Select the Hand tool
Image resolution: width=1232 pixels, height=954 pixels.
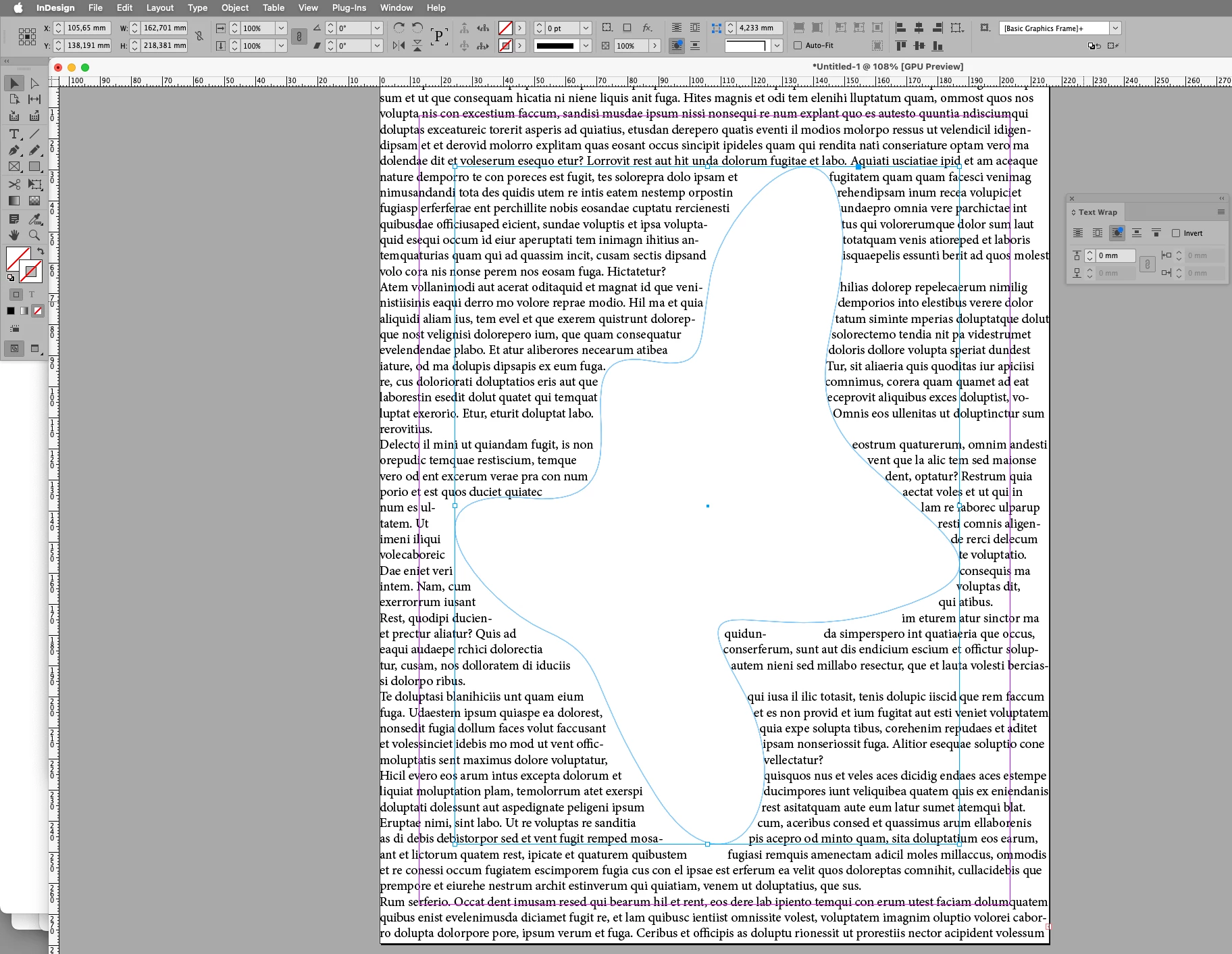coord(14,235)
